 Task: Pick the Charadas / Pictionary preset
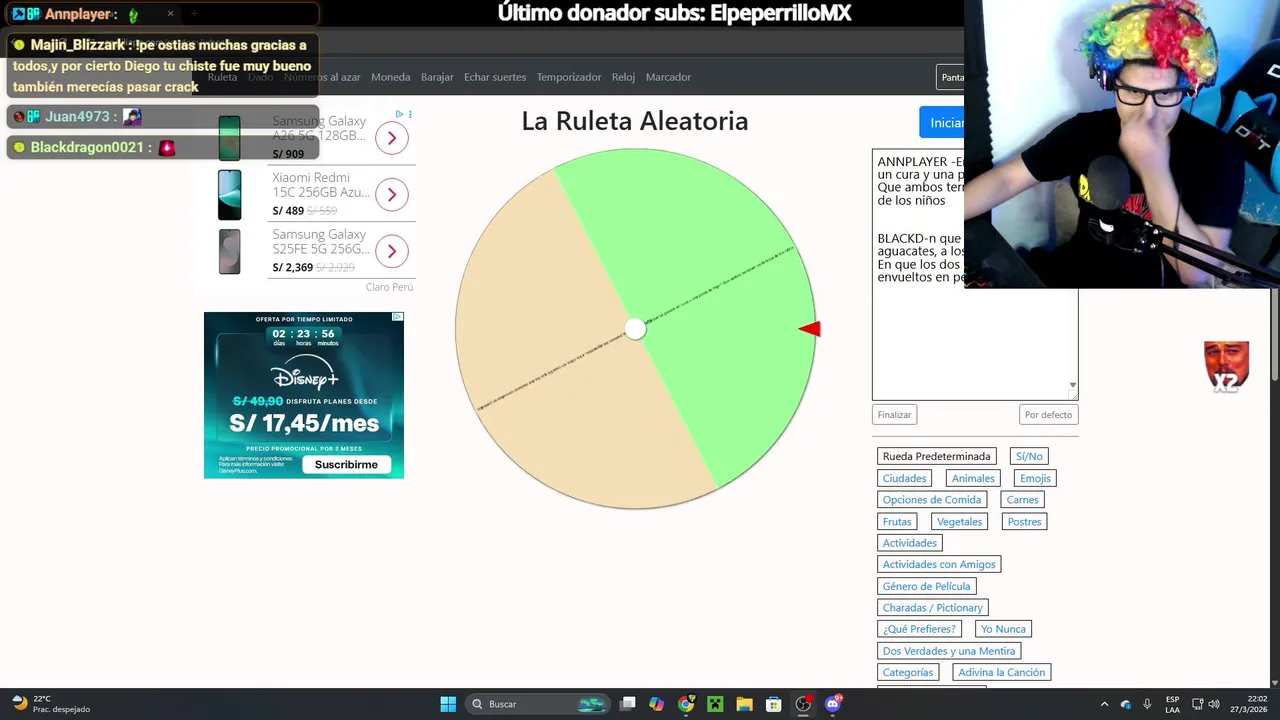point(933,608)
